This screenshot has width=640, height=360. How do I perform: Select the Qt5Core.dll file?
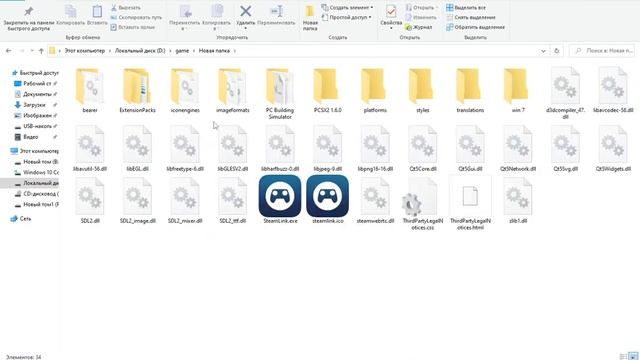[423, 148]
